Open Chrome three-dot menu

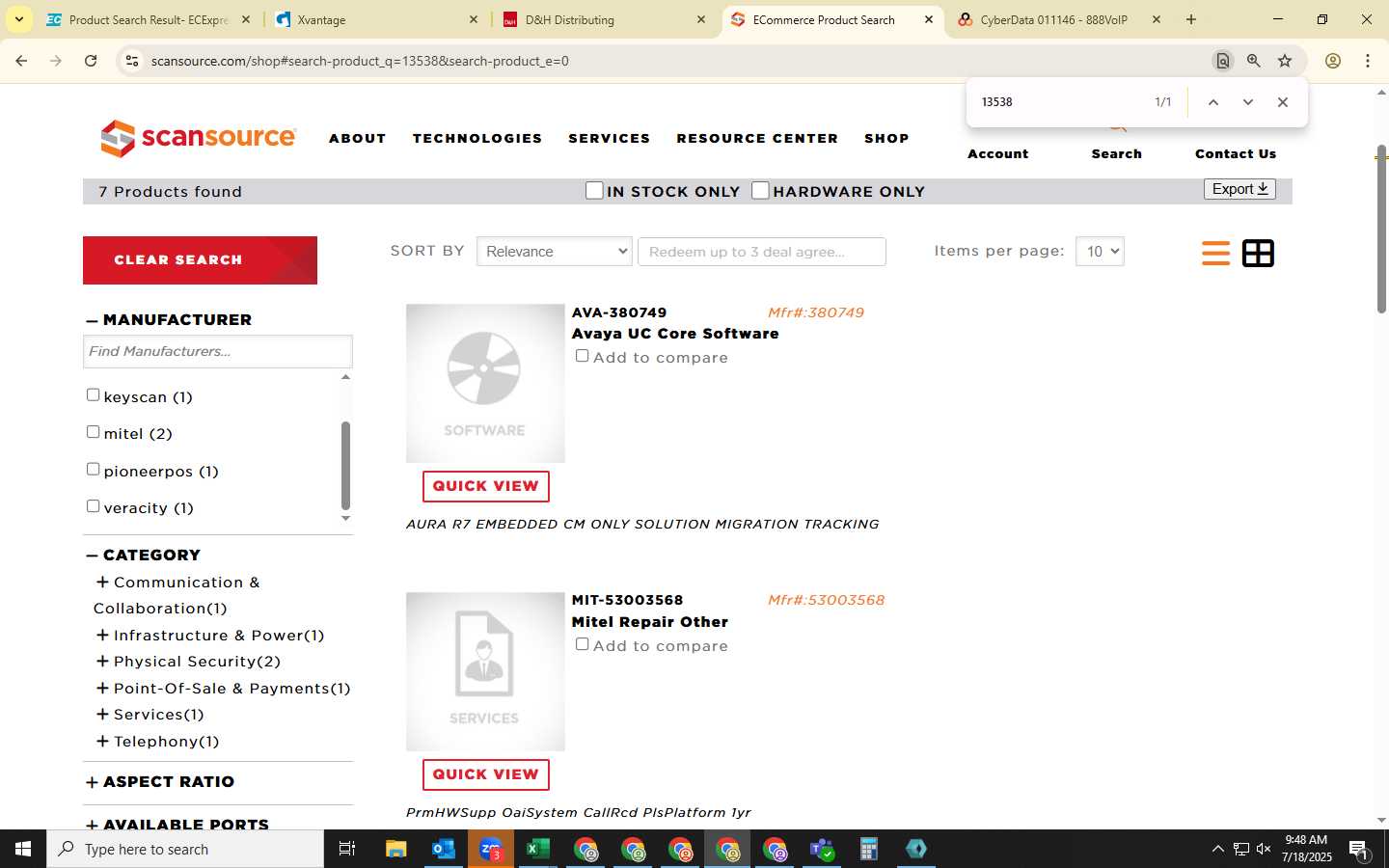click(1368, 61)
